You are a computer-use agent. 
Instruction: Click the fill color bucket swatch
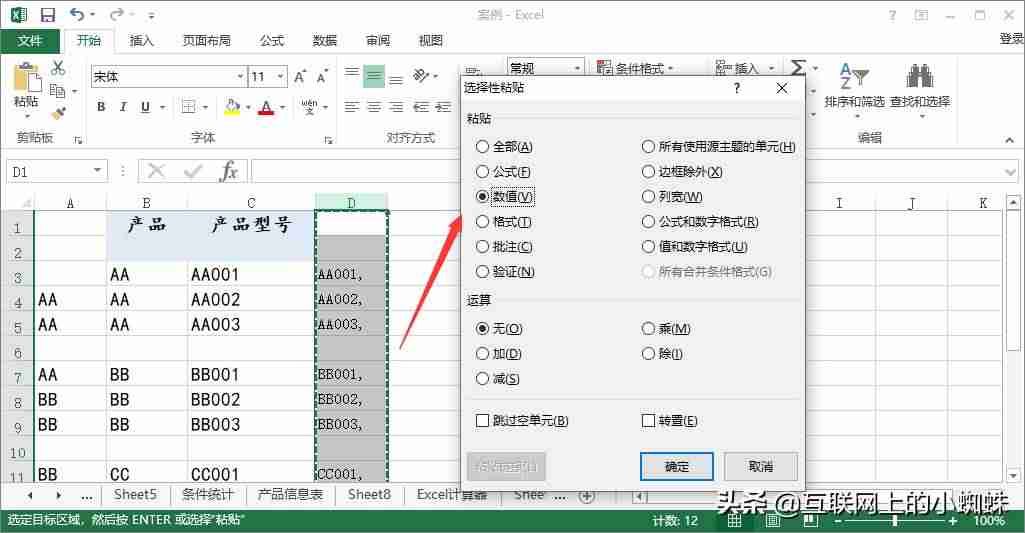pyautogui.click(x=232, y=107)
